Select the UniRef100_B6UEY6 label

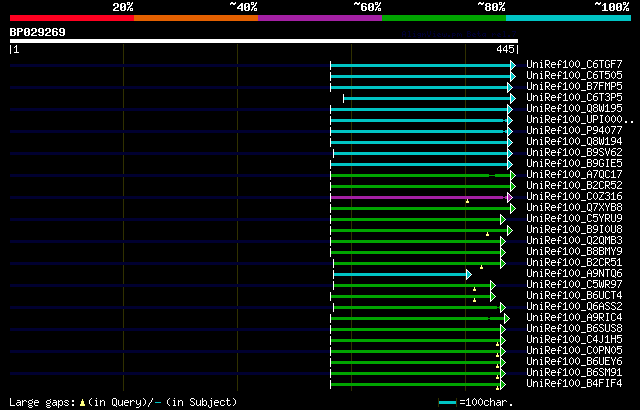point(574,362)
